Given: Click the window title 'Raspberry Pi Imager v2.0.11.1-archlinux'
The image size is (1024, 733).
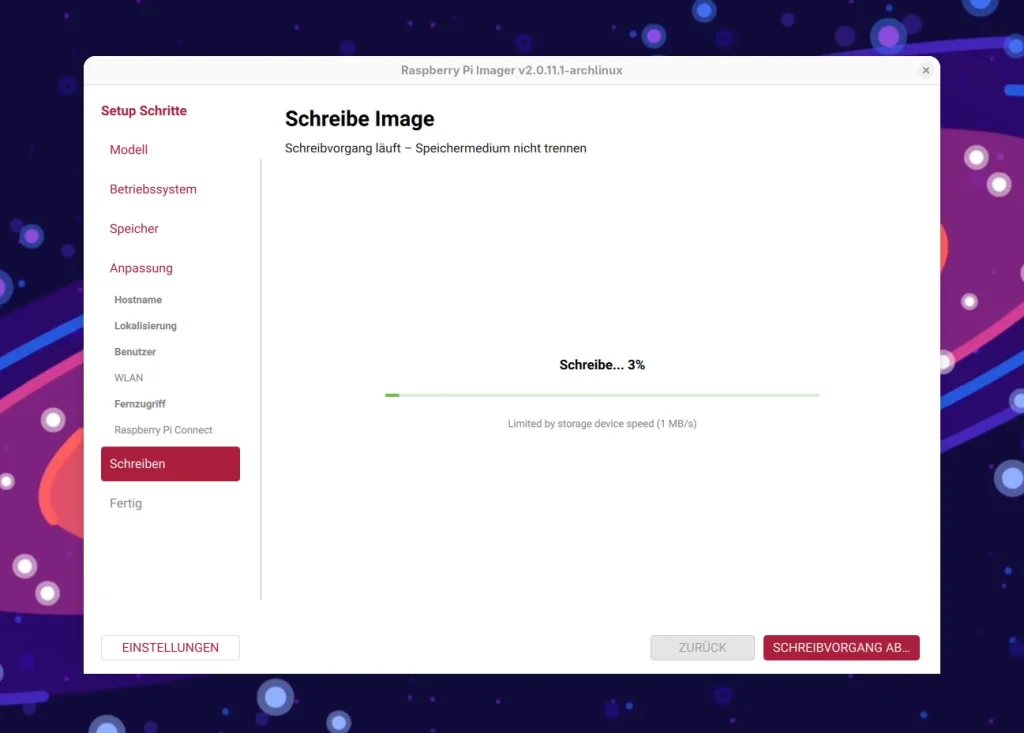Looking at the screenshot, I should click(511, 71).
